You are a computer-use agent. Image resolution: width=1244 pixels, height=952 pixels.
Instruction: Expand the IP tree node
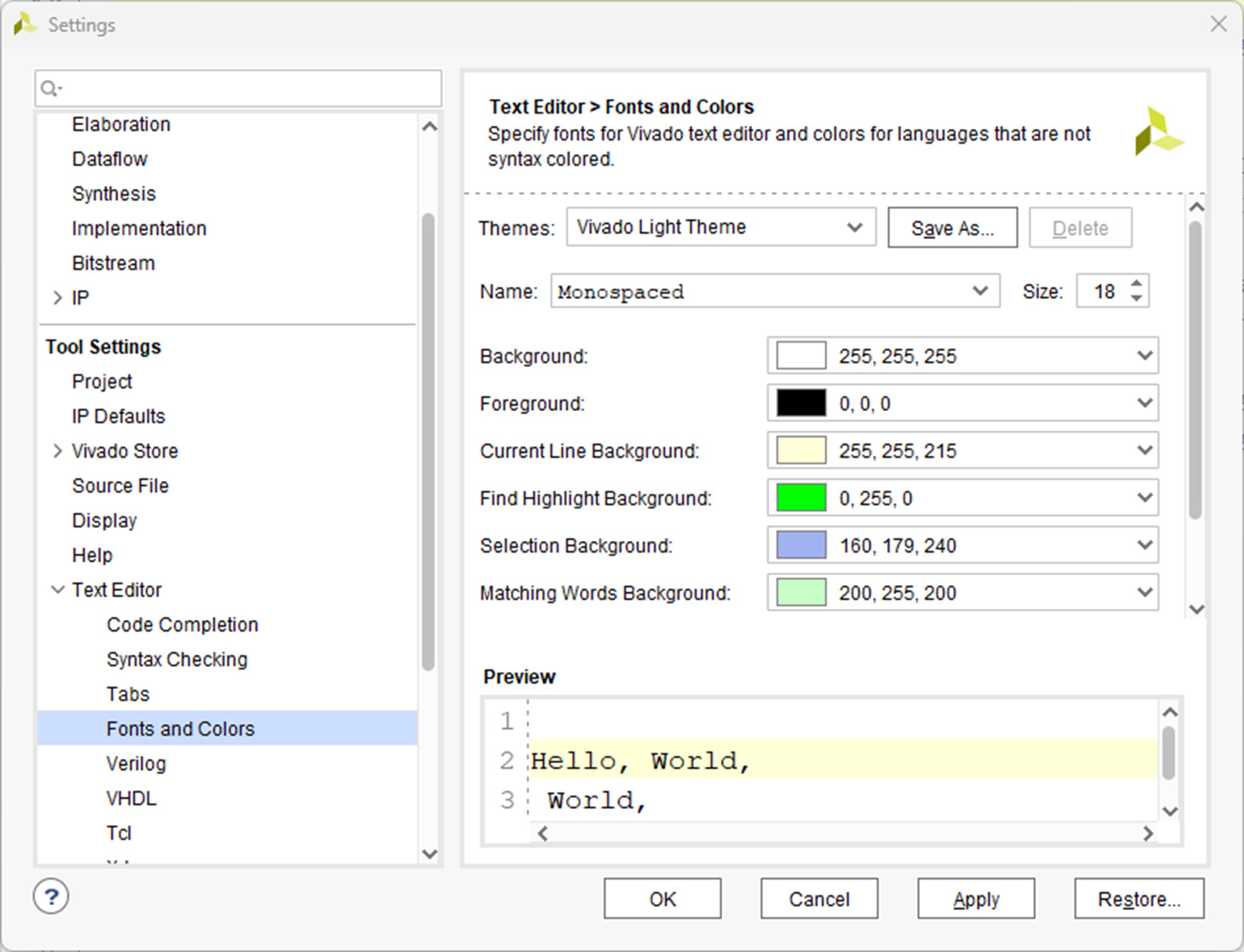tap(57, 297)
